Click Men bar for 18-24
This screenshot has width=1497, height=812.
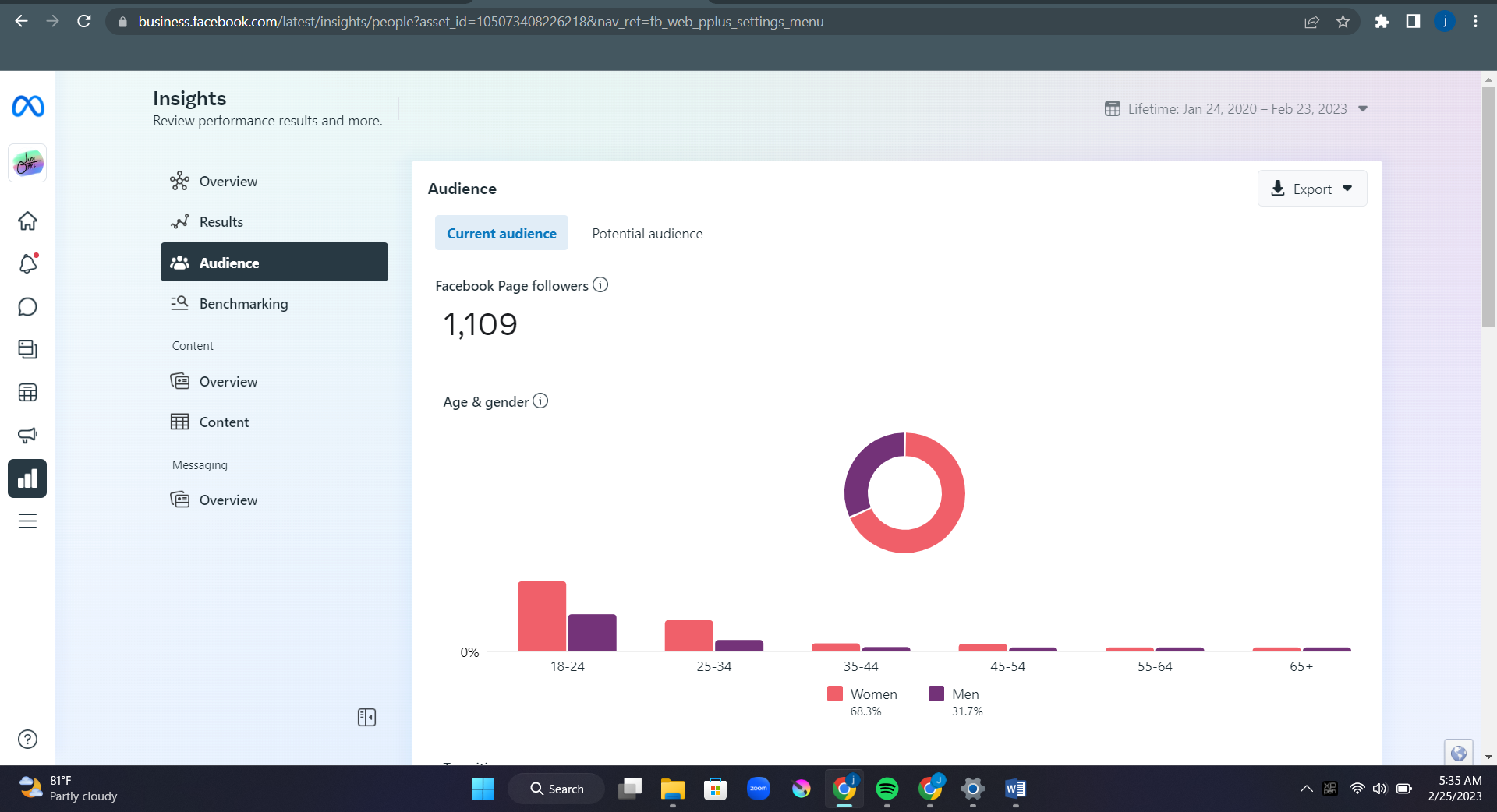pos(592,633)
